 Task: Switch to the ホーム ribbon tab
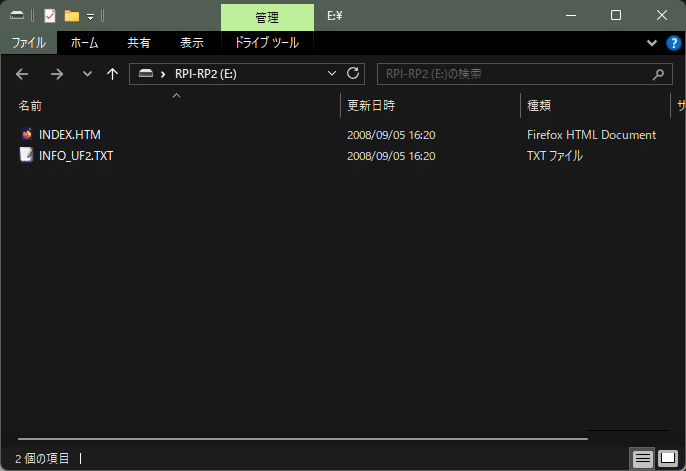tap(84, 43)
